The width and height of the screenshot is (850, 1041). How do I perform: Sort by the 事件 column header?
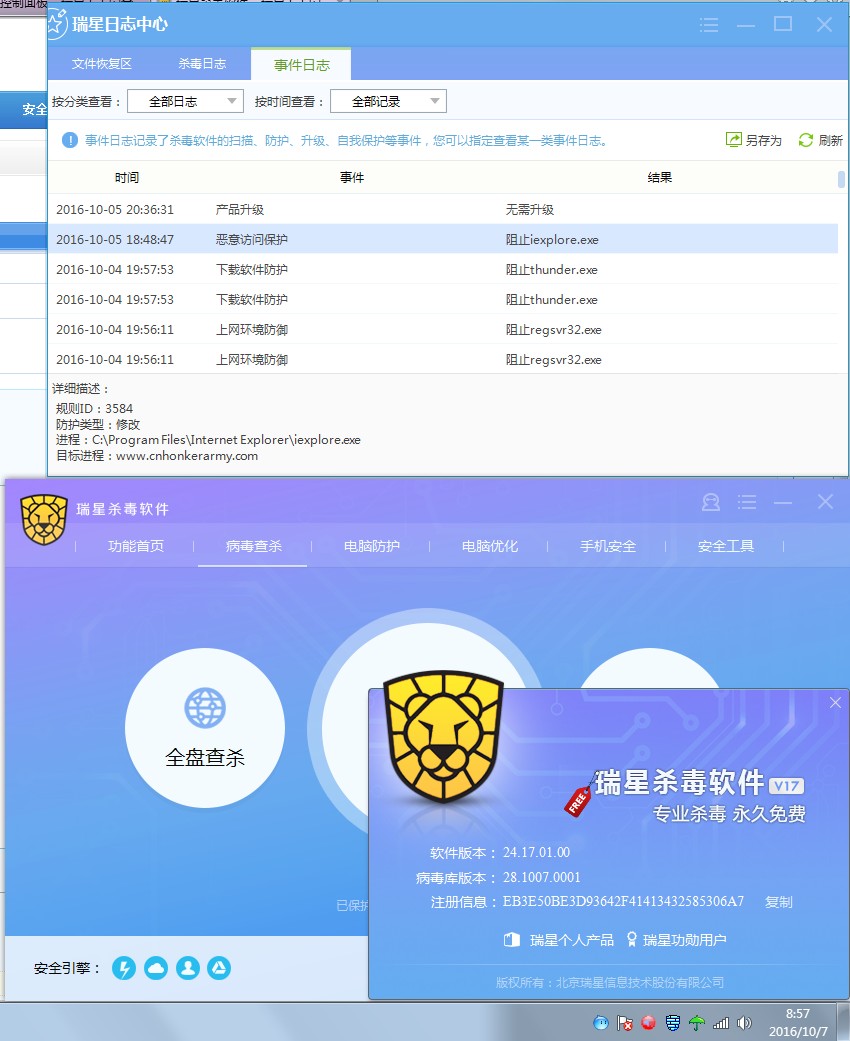(352, 177)
